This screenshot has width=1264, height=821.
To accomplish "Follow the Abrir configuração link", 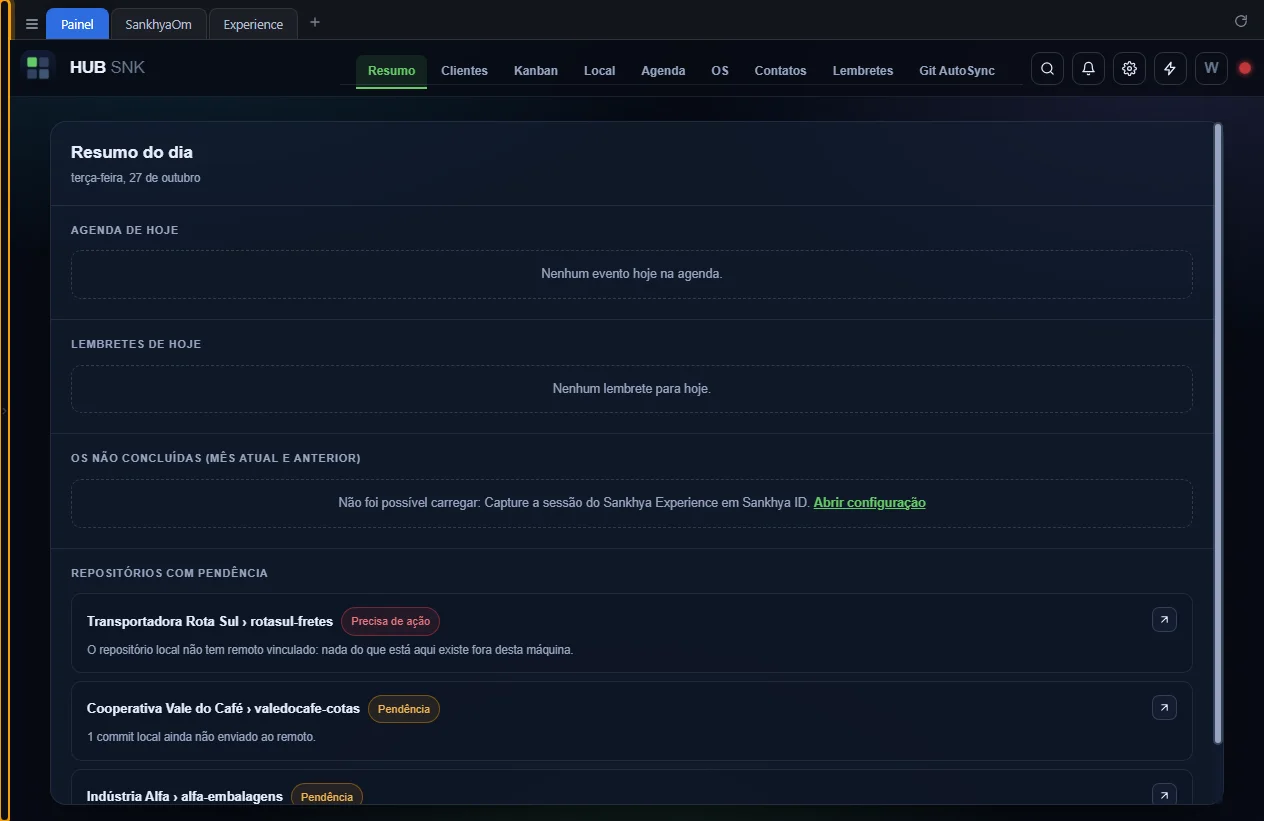I will [869, 503].
